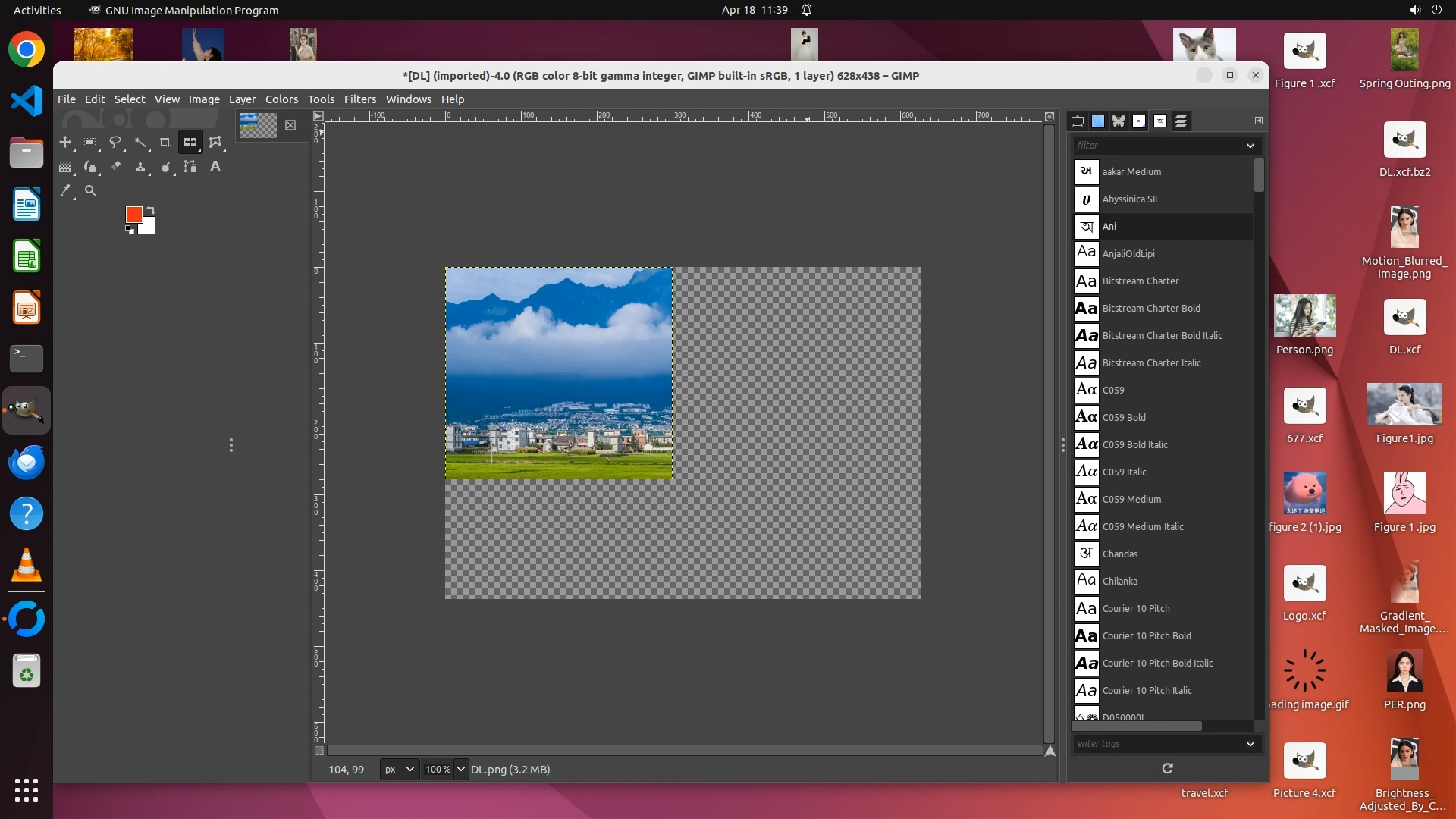Open the Filters menu
1456x819 pixels.
coord(359,99)
